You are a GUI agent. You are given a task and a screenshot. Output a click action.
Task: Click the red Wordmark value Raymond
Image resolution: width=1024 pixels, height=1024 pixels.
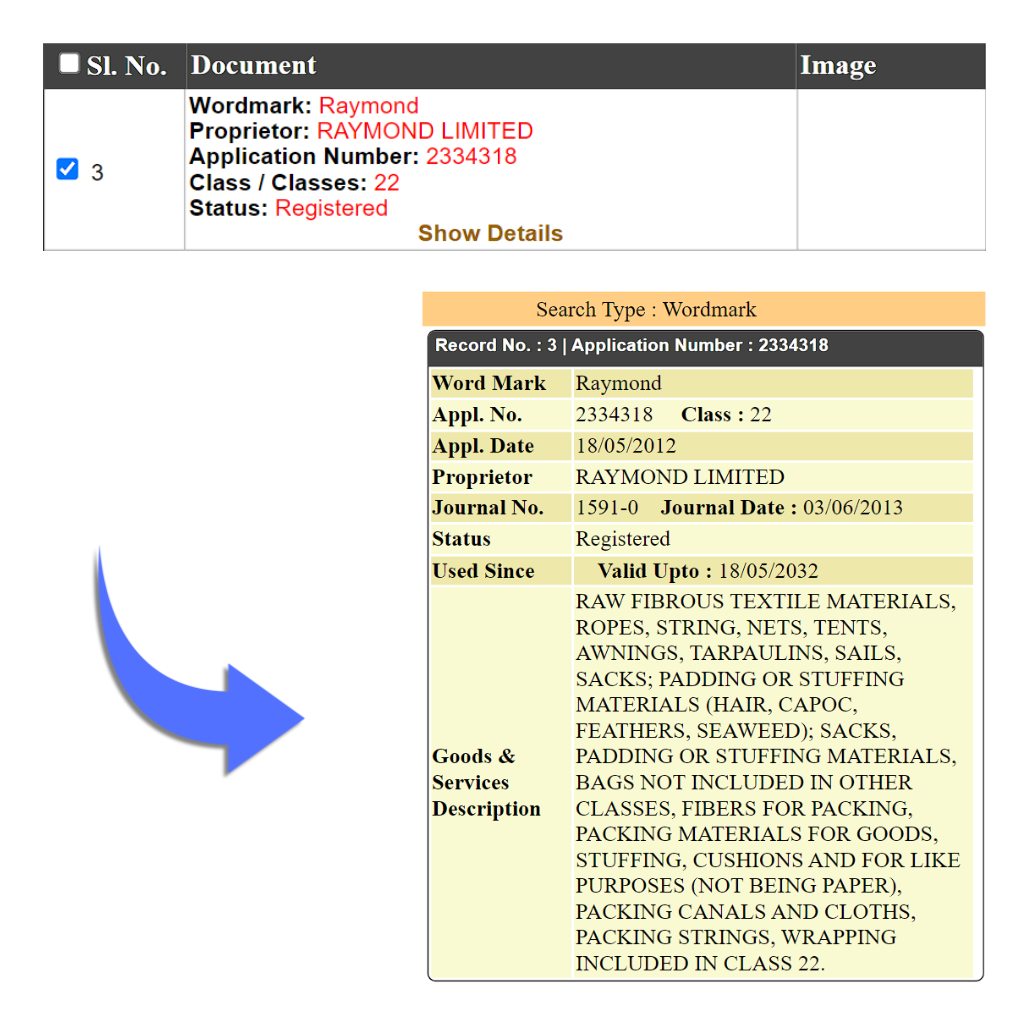368,106
